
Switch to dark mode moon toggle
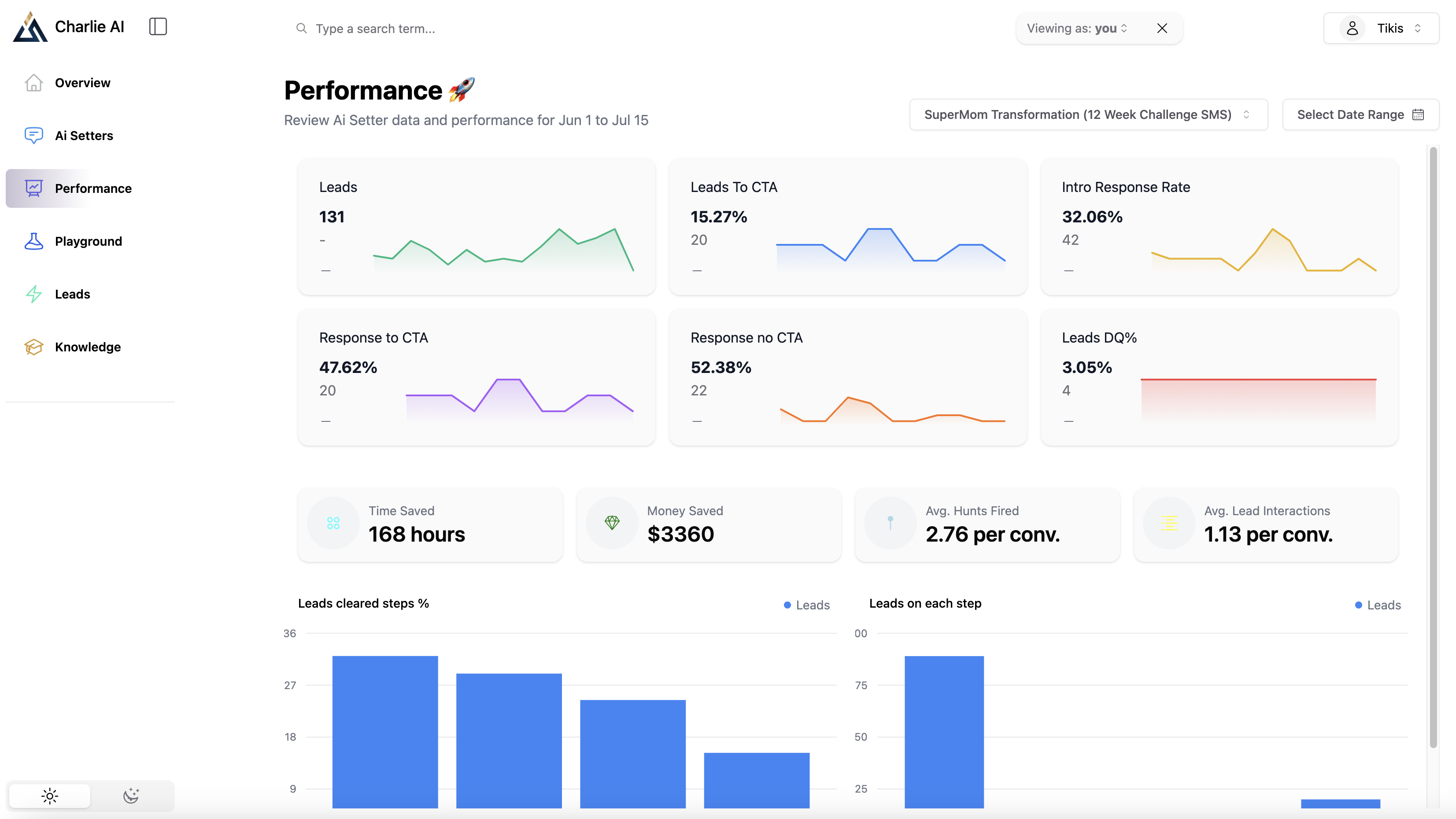click(x=131, y=796)
